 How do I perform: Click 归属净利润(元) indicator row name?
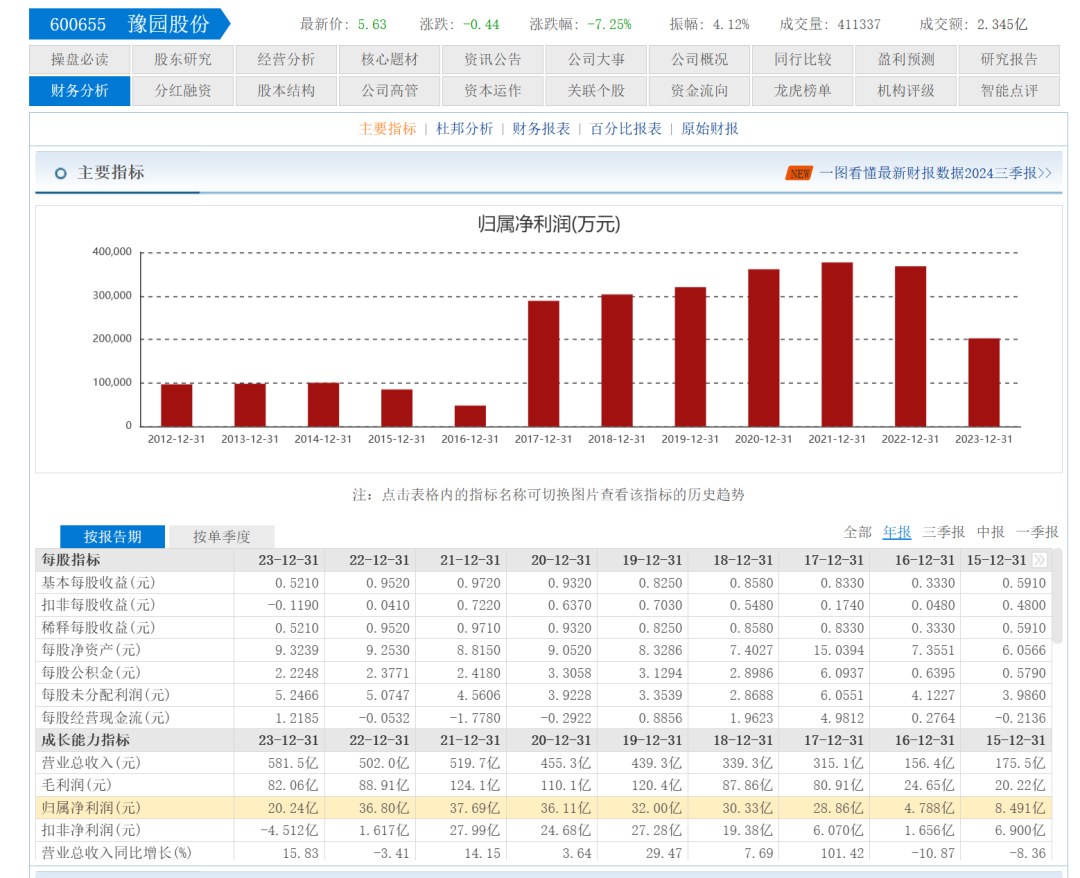(92, 808)
